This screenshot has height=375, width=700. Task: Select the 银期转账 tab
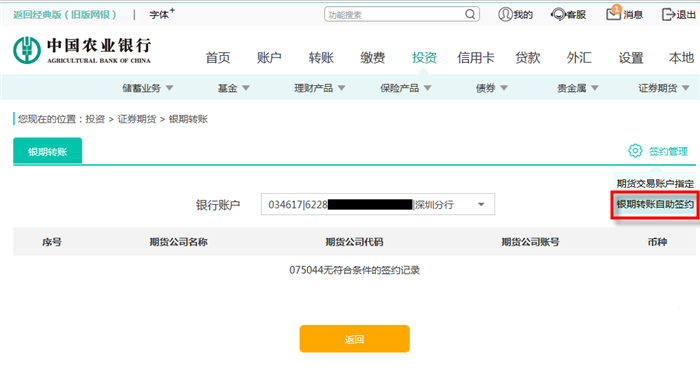(x=47, y=151)
